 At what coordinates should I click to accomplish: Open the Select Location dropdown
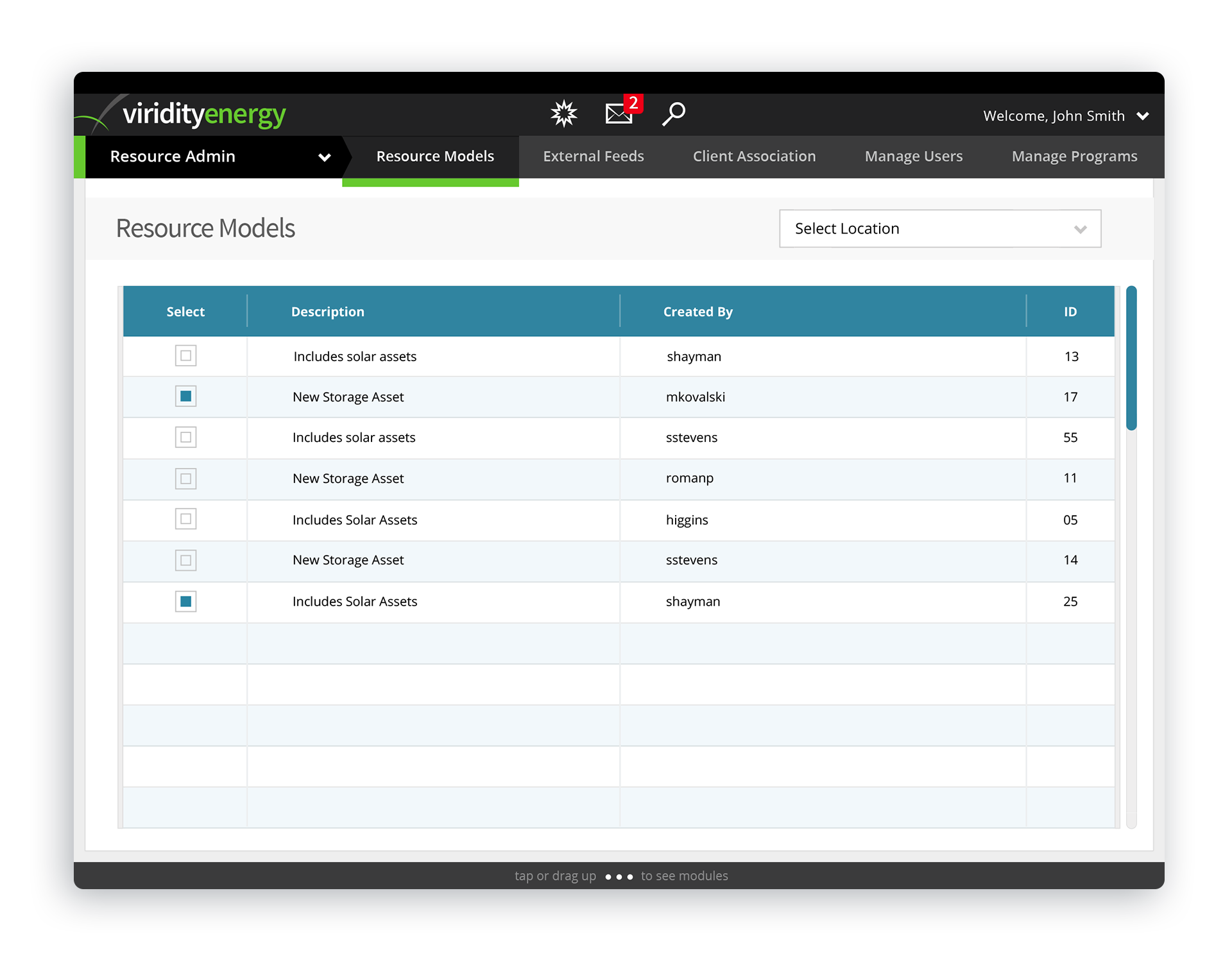[x=939, y=228]
